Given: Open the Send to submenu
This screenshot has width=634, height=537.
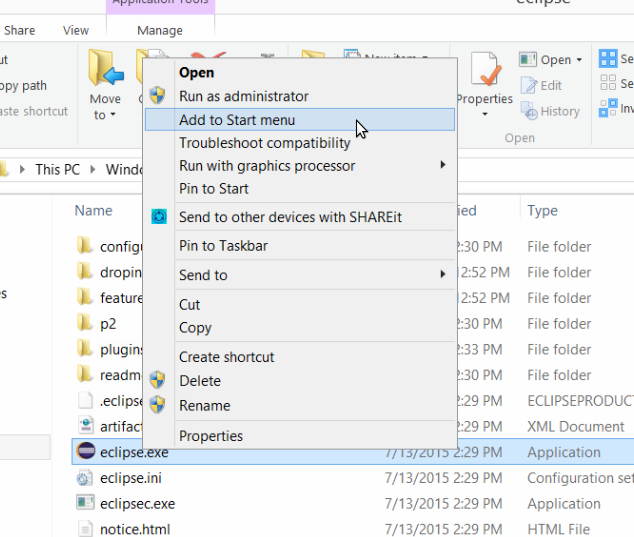Looking at the screenshot, I should coord(300,275).
